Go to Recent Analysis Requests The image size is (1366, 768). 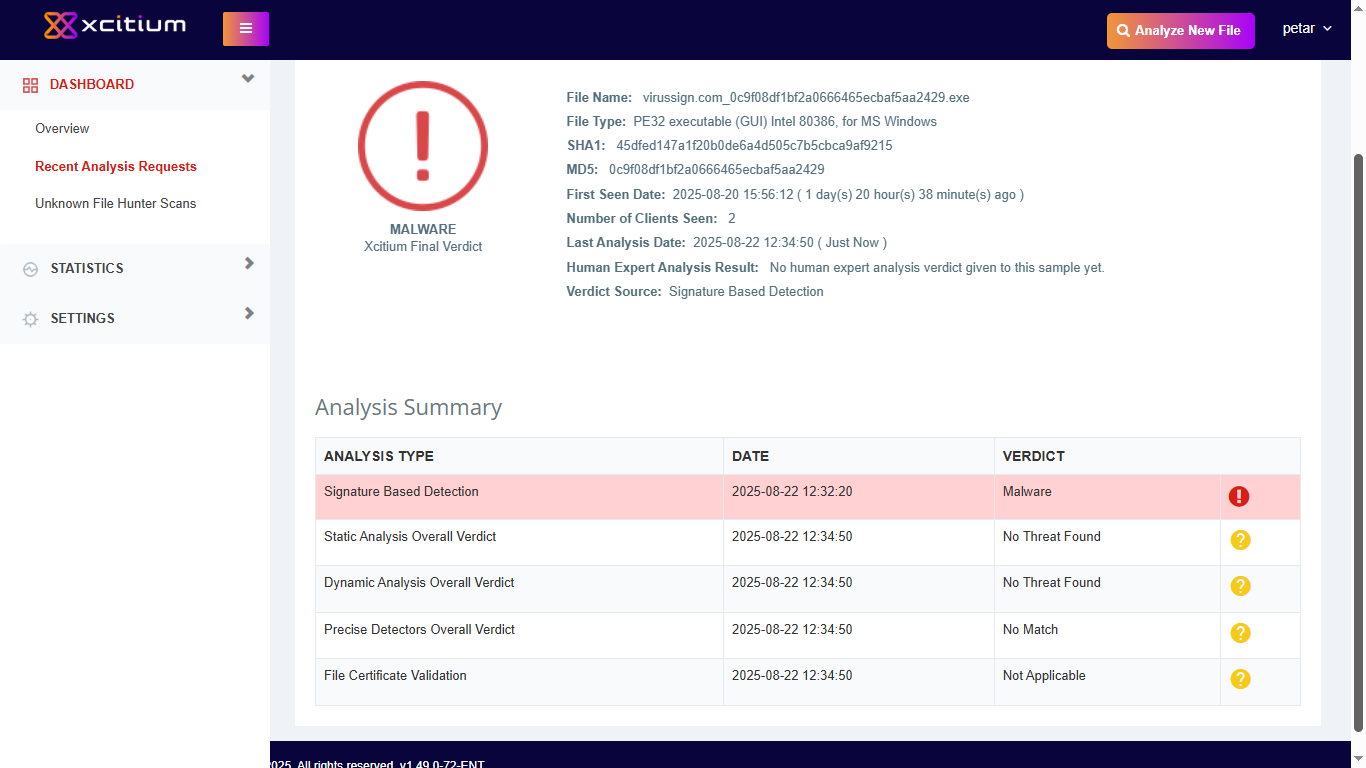(116, 166)
